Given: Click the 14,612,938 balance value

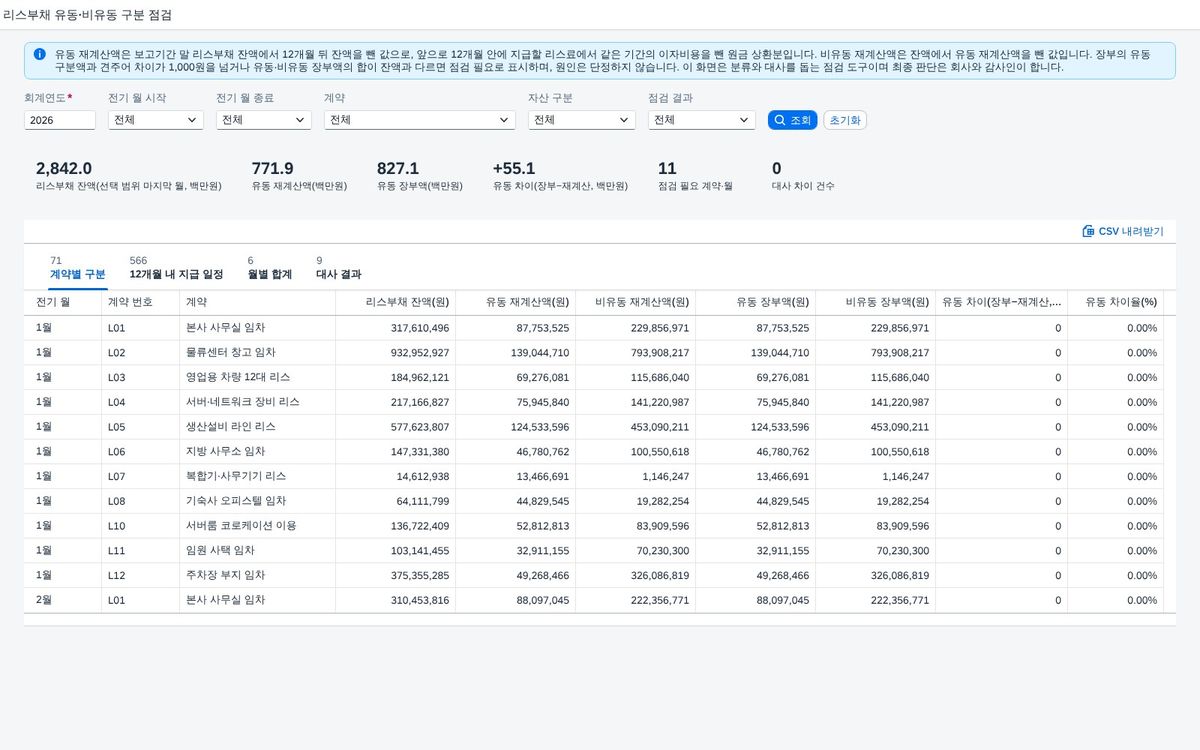Looking at the screenshot, I should [423, 476].
